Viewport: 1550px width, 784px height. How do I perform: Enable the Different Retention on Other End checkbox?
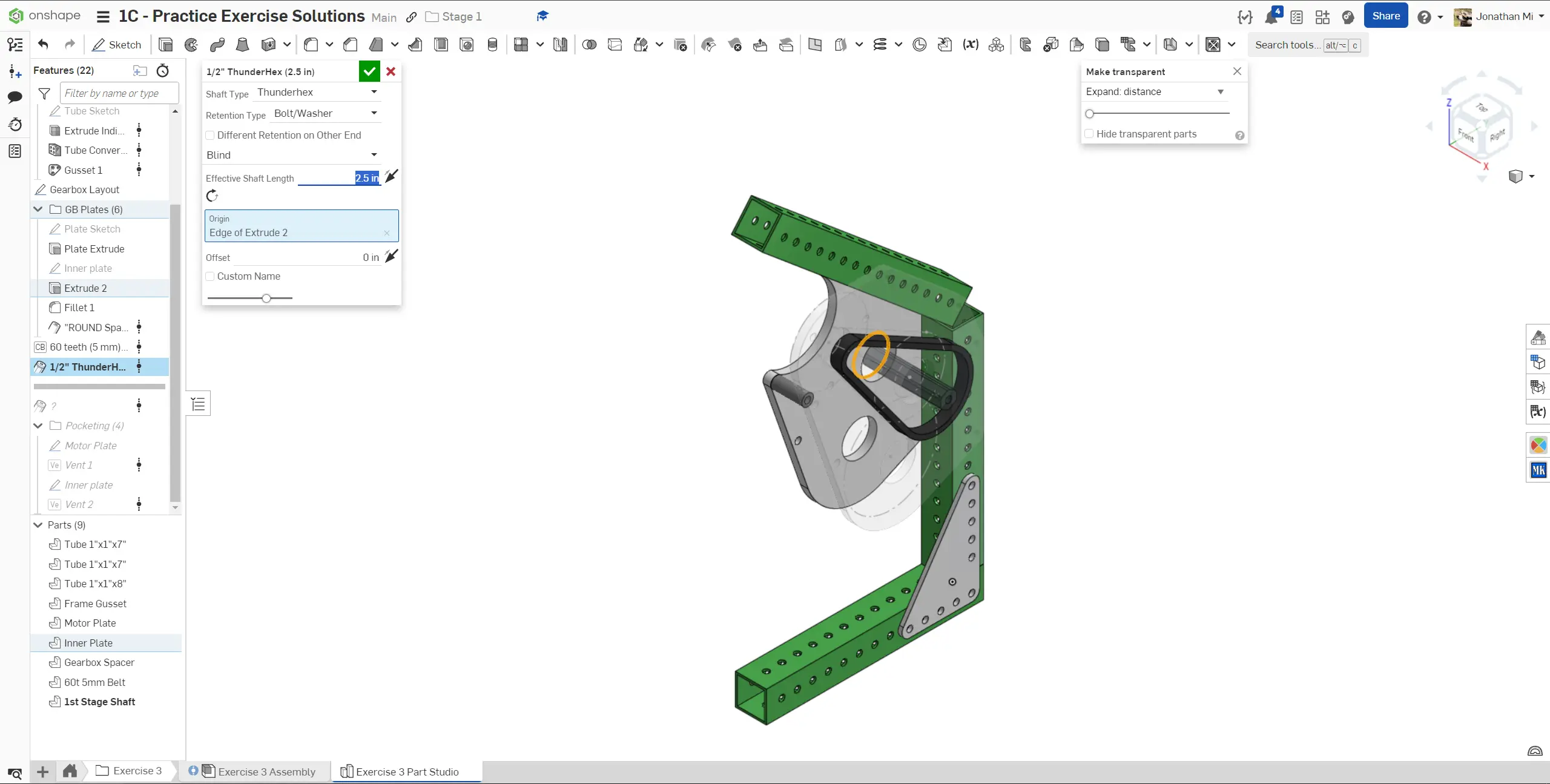[x=211, y=135]
